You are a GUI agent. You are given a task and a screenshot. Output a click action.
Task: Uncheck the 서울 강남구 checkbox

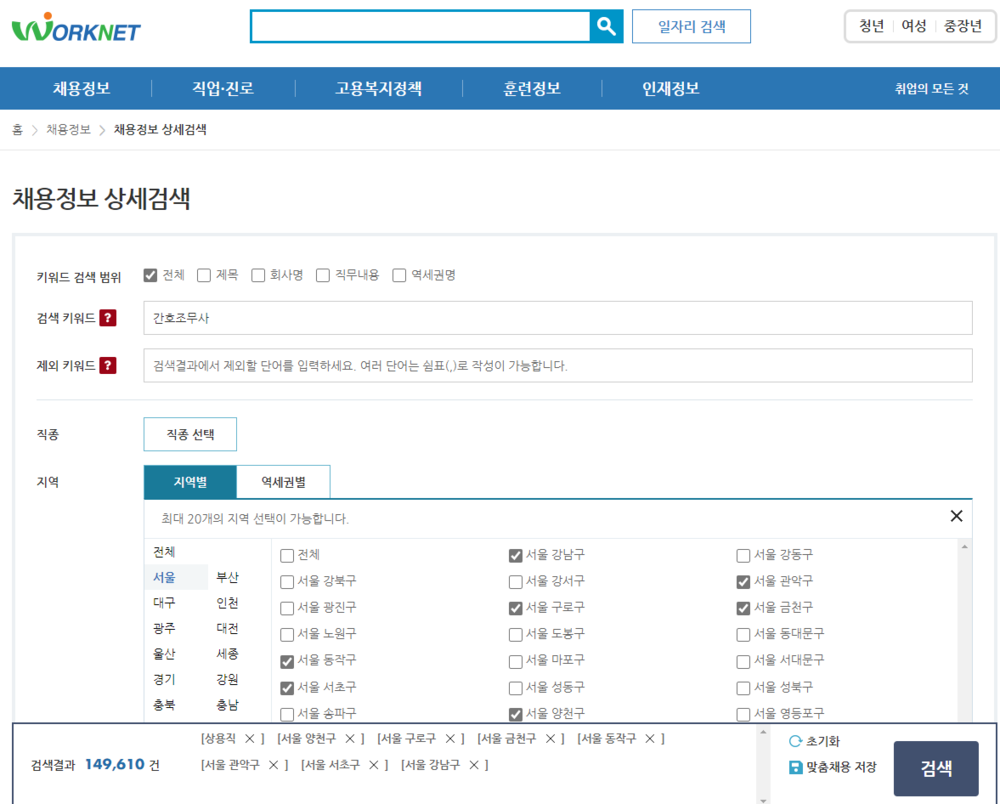coord(515,555)
